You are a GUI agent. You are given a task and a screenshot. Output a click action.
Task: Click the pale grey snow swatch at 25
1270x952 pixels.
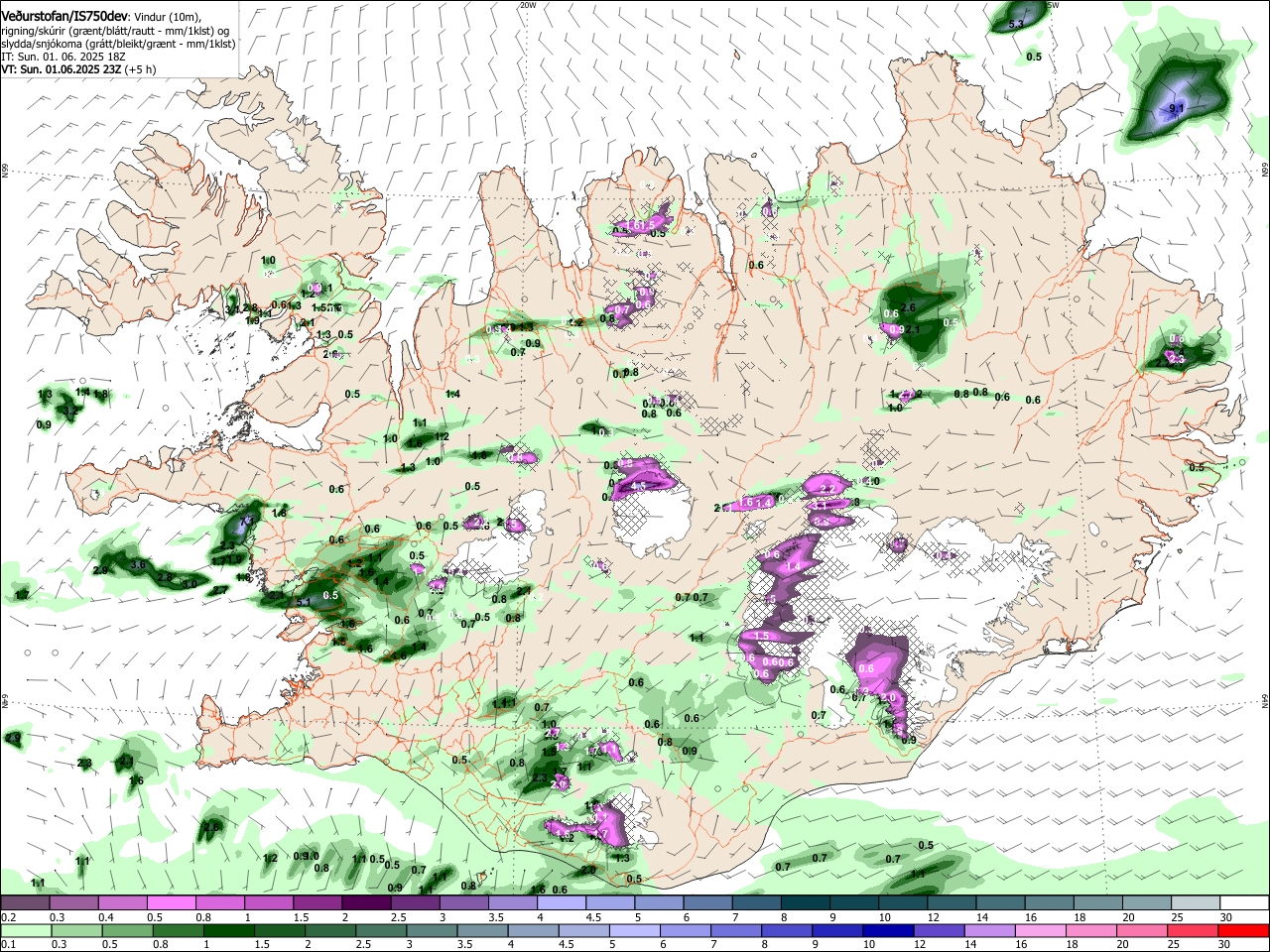(1197, 903)
